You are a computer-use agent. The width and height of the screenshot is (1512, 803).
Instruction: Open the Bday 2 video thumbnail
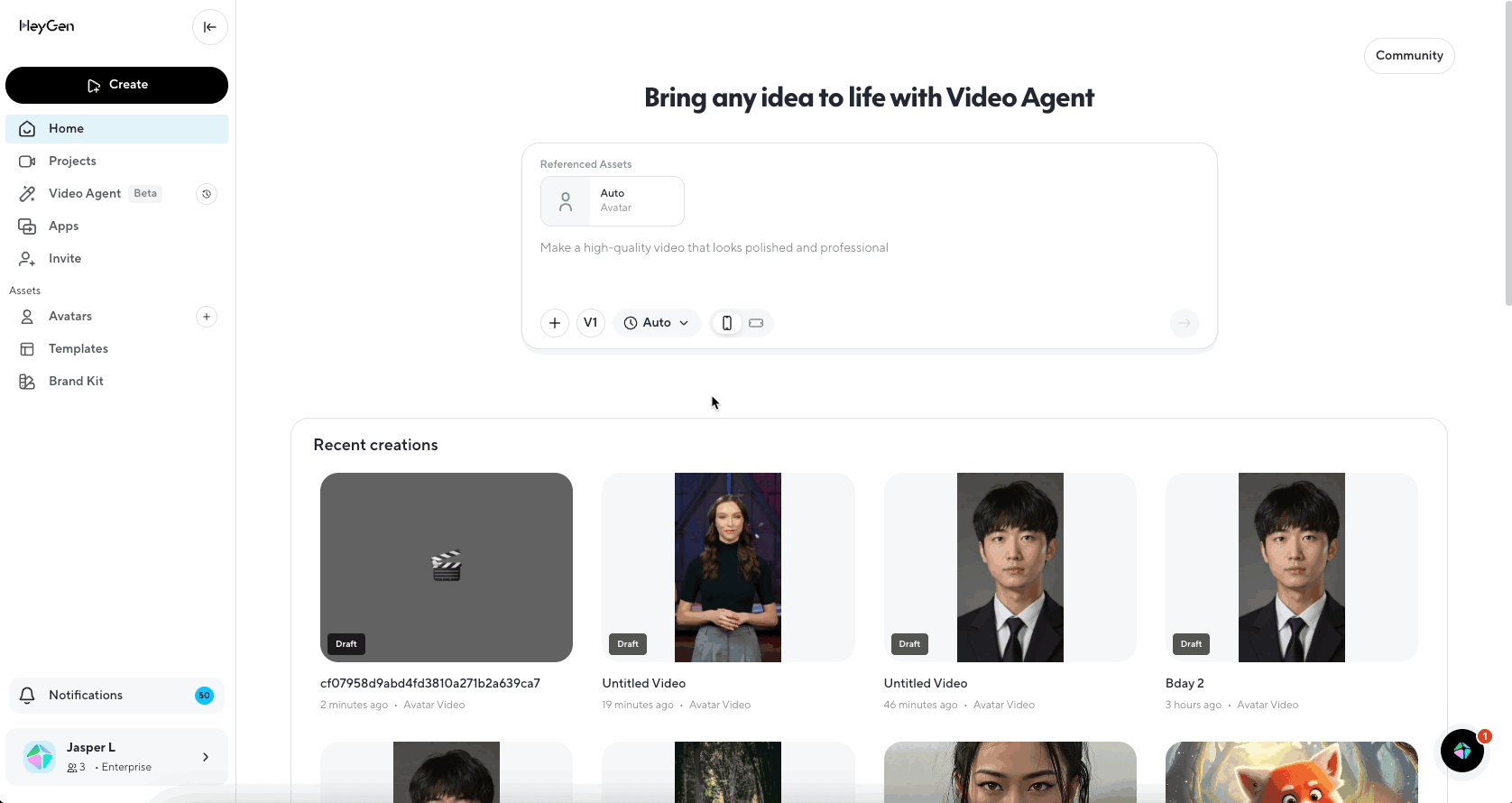[x=1292, y=568]
